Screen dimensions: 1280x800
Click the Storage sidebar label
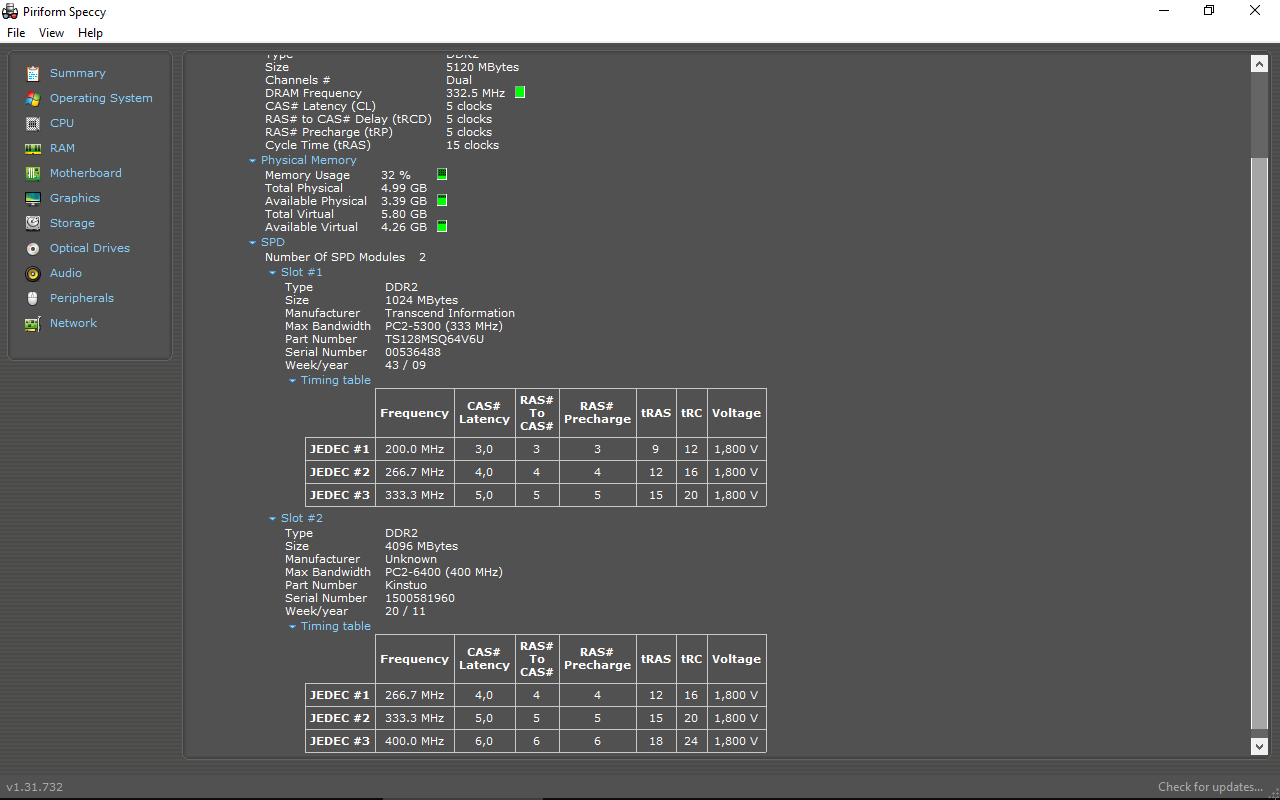(x=72, y=223)
